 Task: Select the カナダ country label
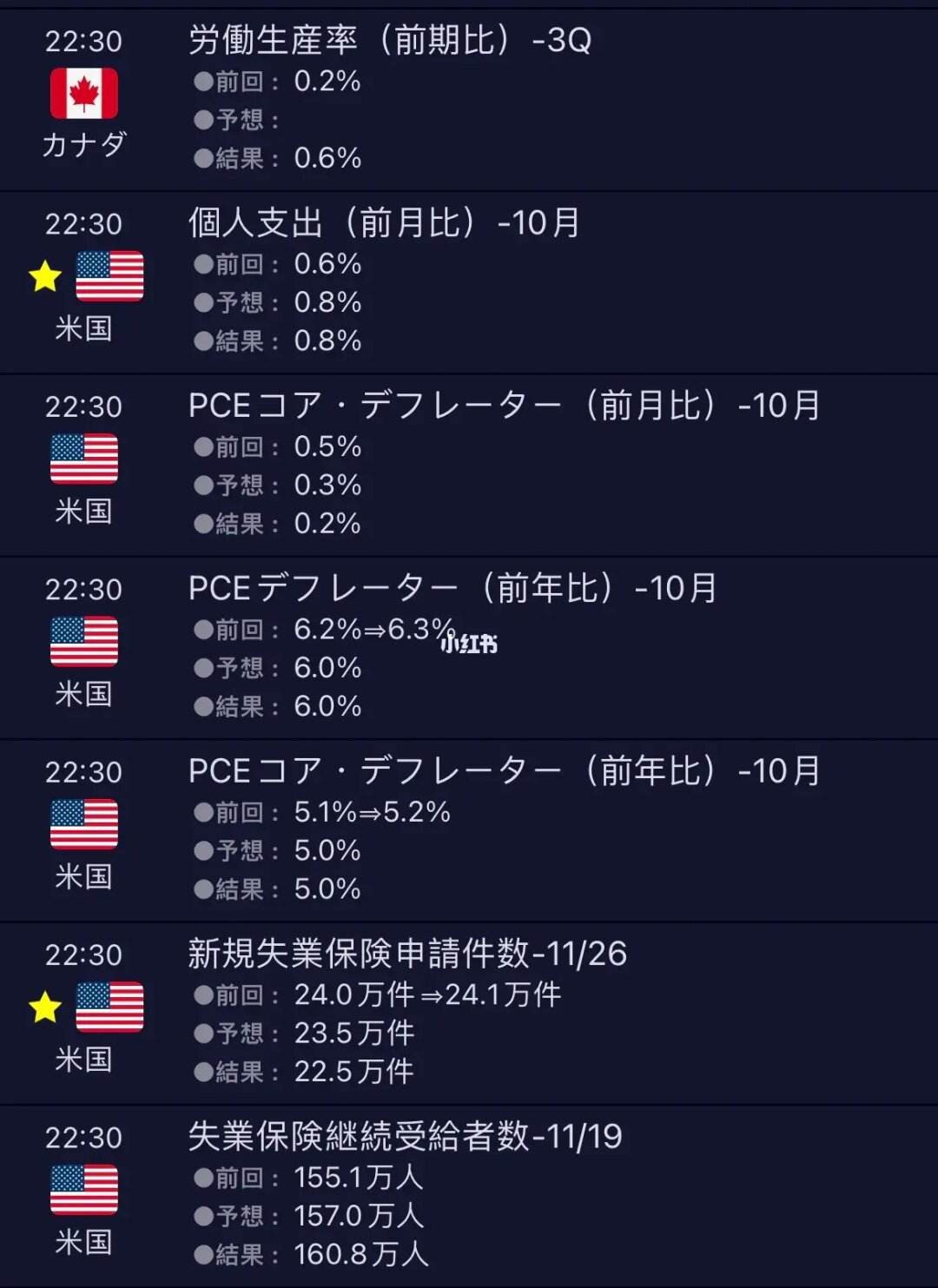[x=84, y=144]
